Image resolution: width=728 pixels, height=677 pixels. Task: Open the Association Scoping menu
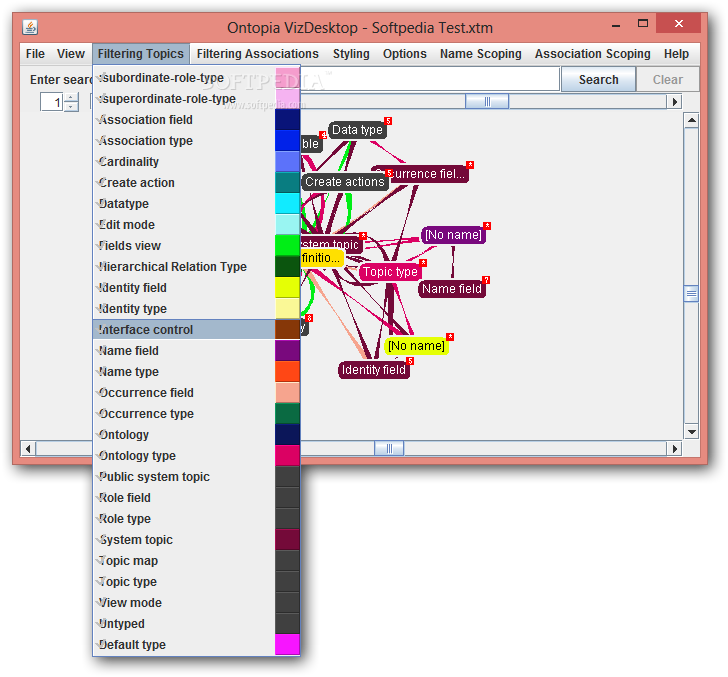point(592,54)
